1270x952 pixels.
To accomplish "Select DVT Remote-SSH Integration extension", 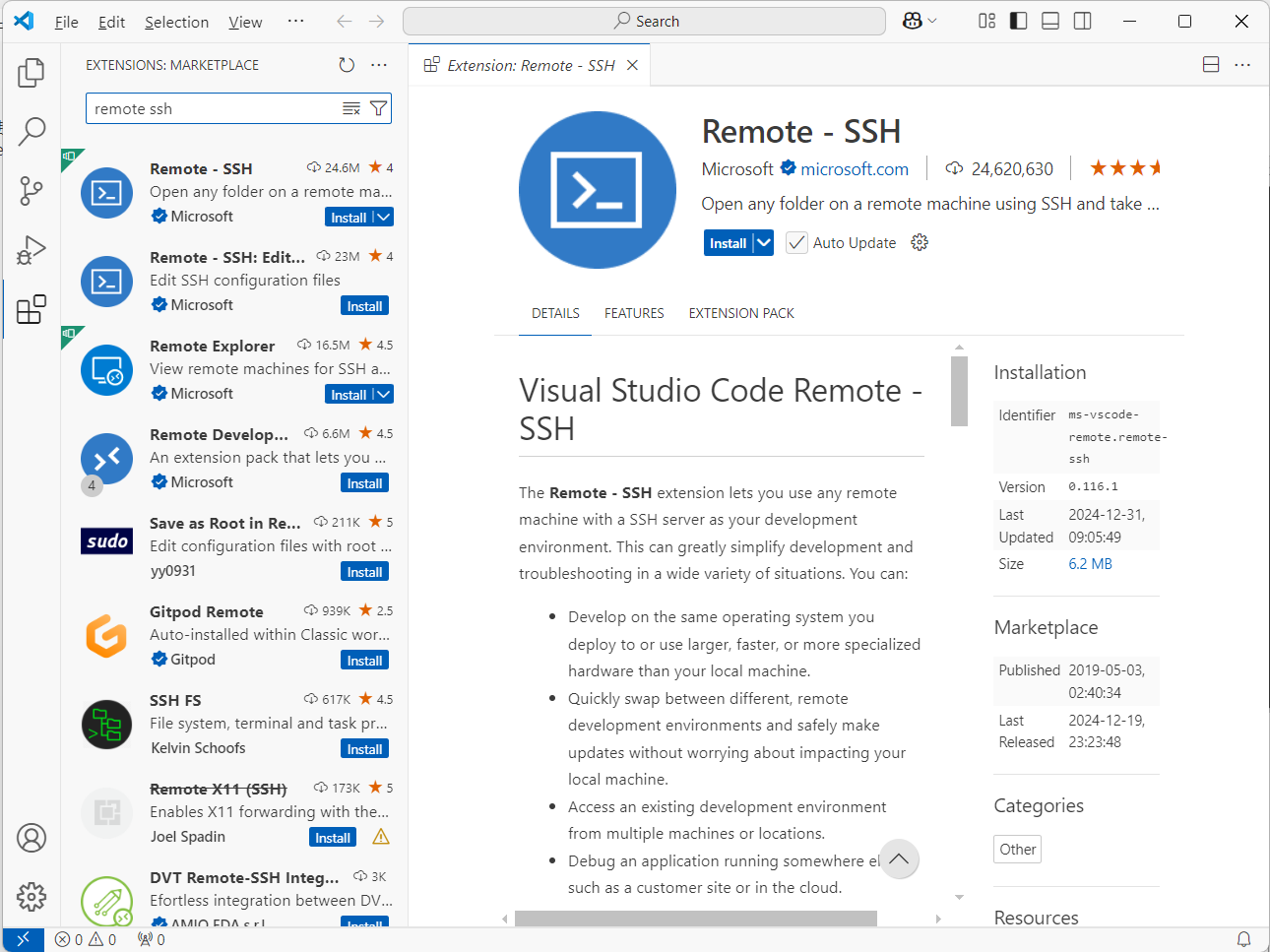I will (234, 896).
